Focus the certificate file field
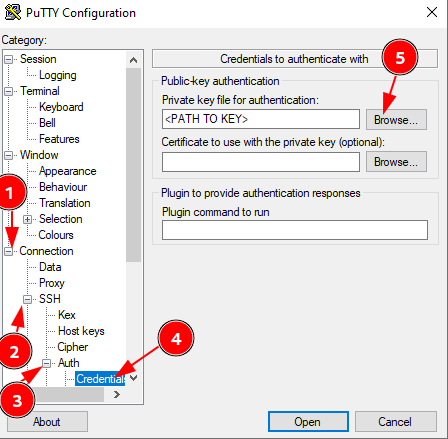 (x=261, y=162)
